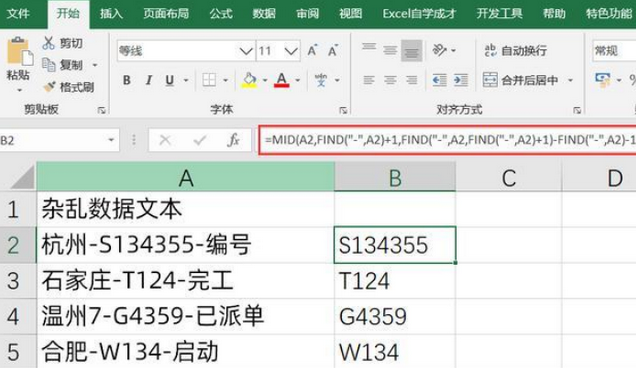The height and width of the screenshot is (368, 636).
Task: Click the accounting number format icon
Action: [603, 80]
